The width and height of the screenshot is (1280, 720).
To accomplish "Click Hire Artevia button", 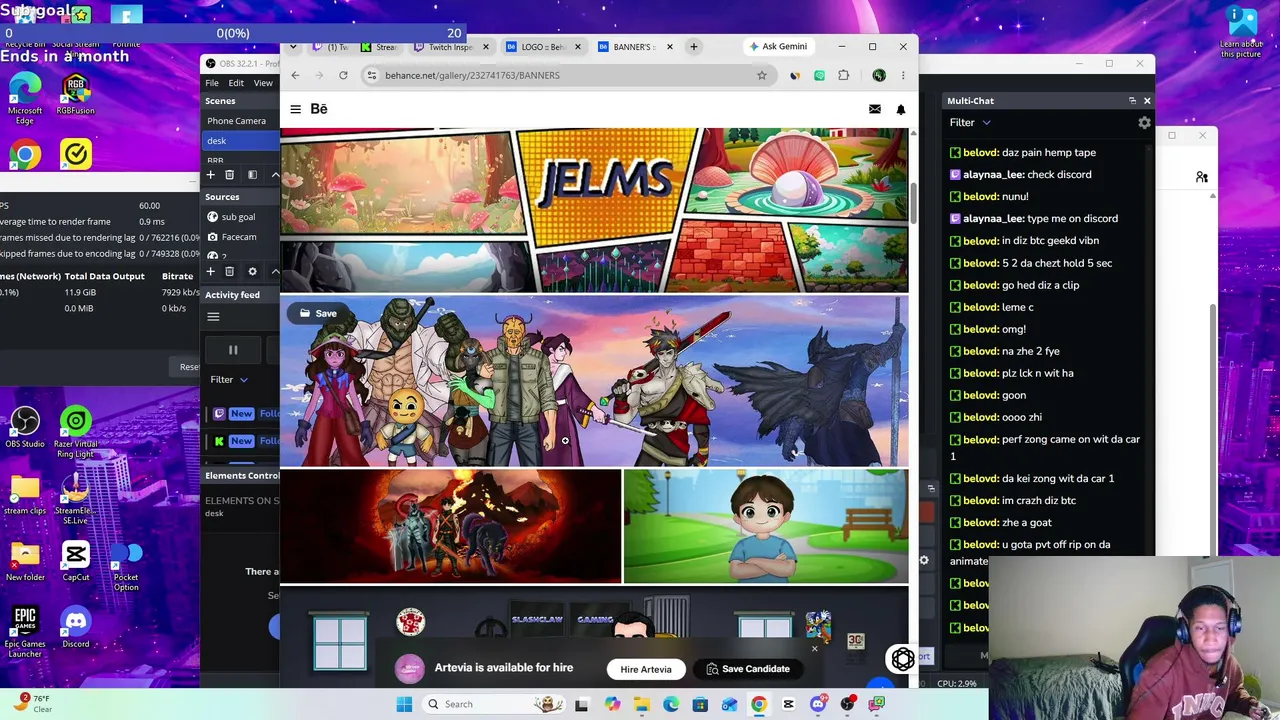I will (x=646, y=669).
